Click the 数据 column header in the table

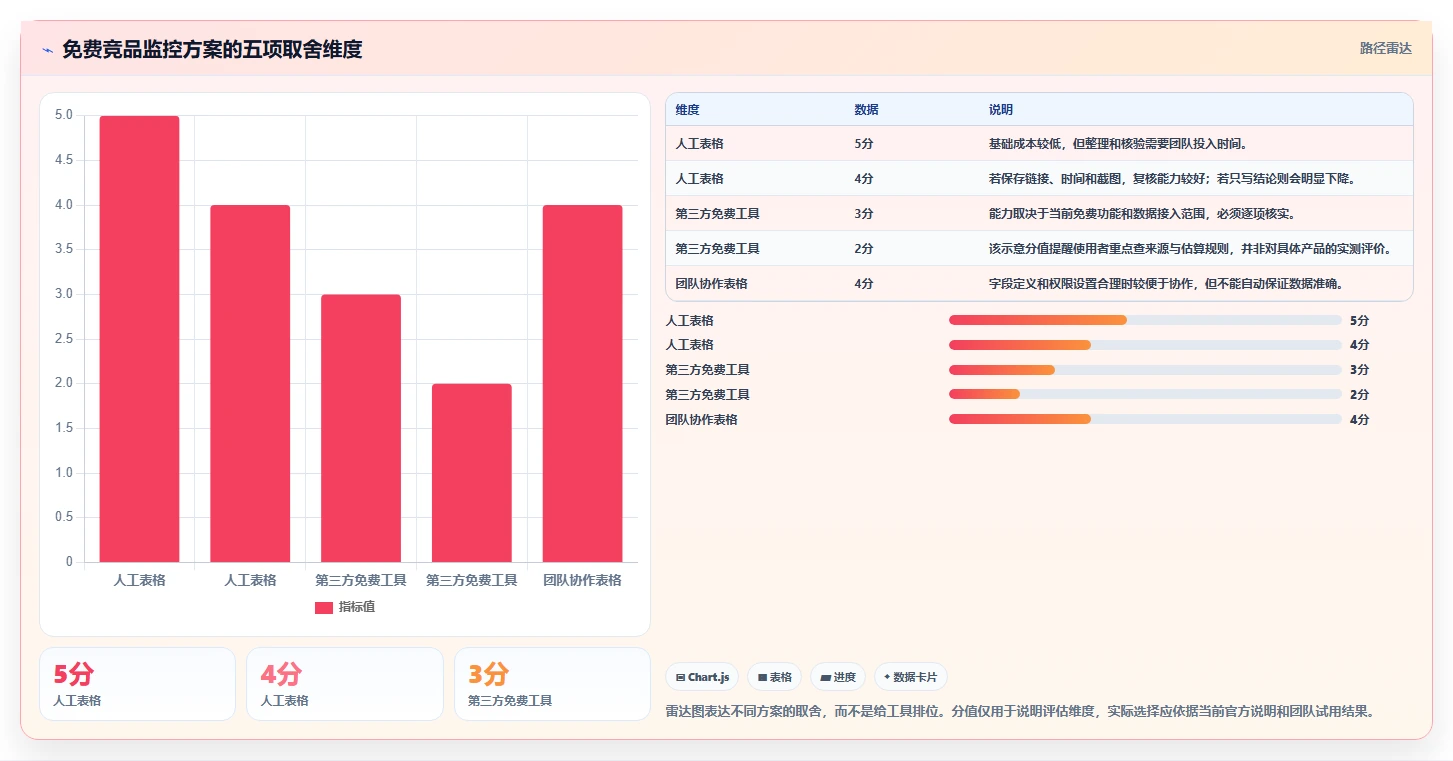(x=866, y=110)
